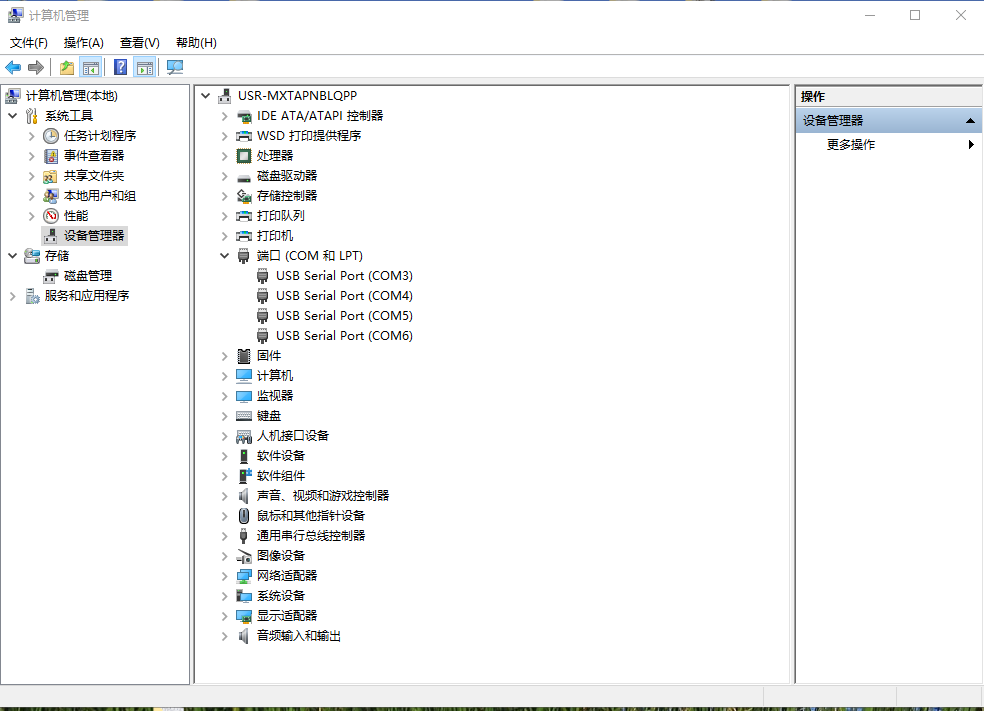The height and width of the screenshot is (711, 984).
Task: Select USB Serial Port (COM4)
Action: (344, 296)
